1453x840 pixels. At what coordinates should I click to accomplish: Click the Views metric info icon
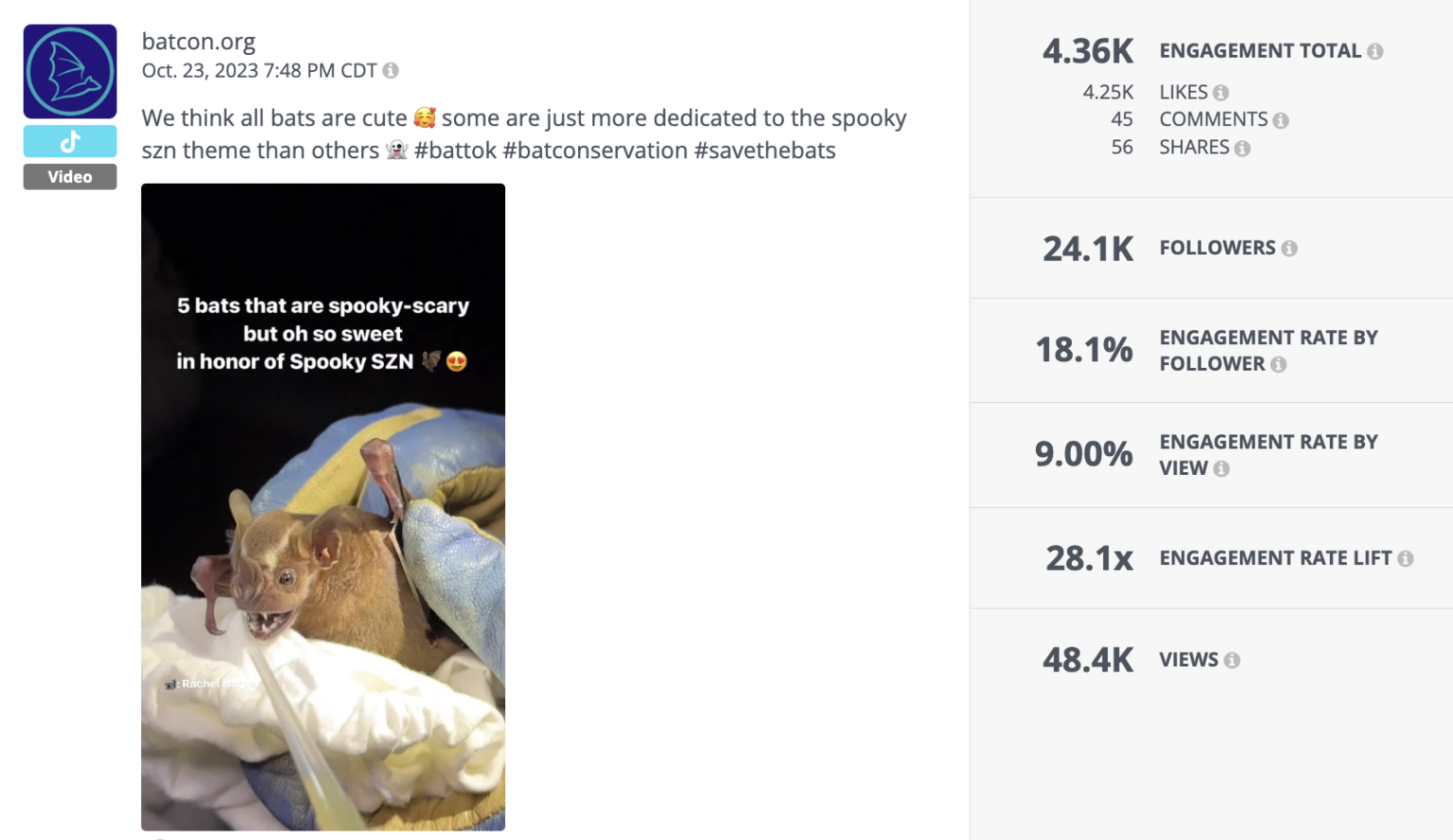pos(1233,660)
